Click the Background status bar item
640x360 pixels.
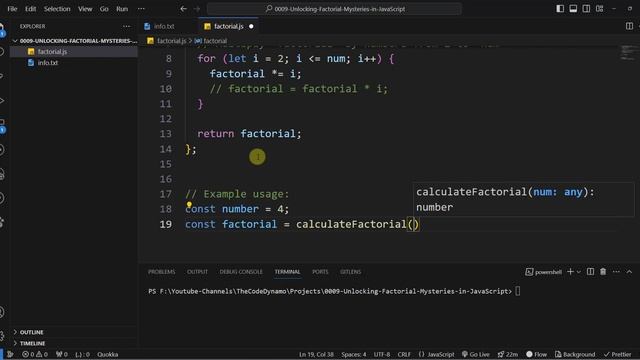pyautogui.click(x=575, y=354)
